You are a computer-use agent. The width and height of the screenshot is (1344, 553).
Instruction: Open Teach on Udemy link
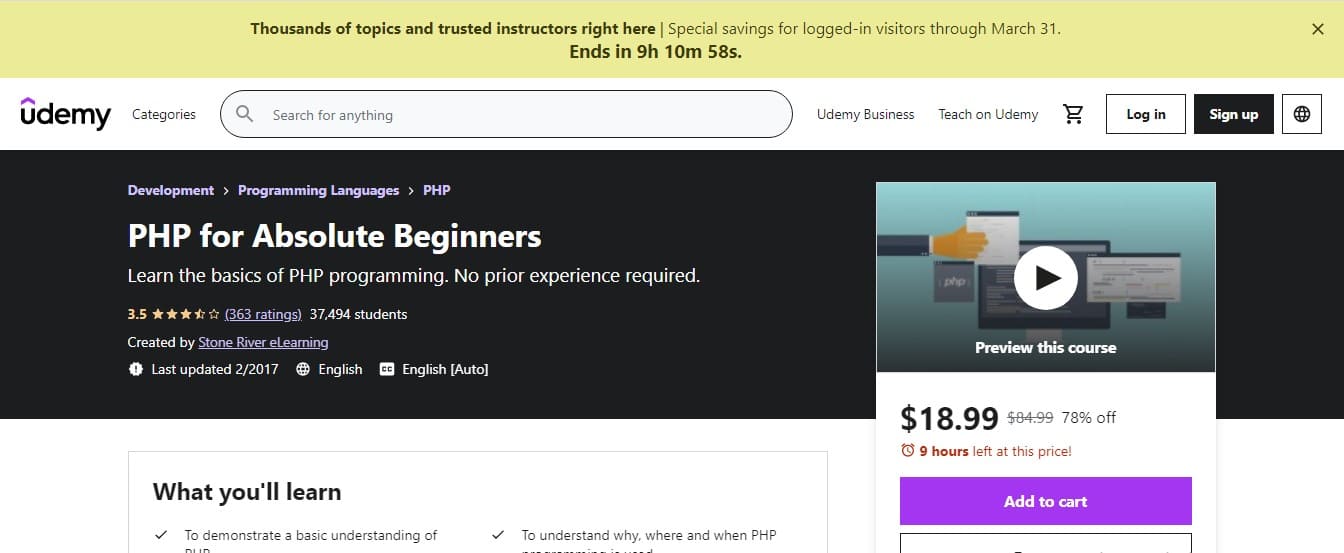988,114
